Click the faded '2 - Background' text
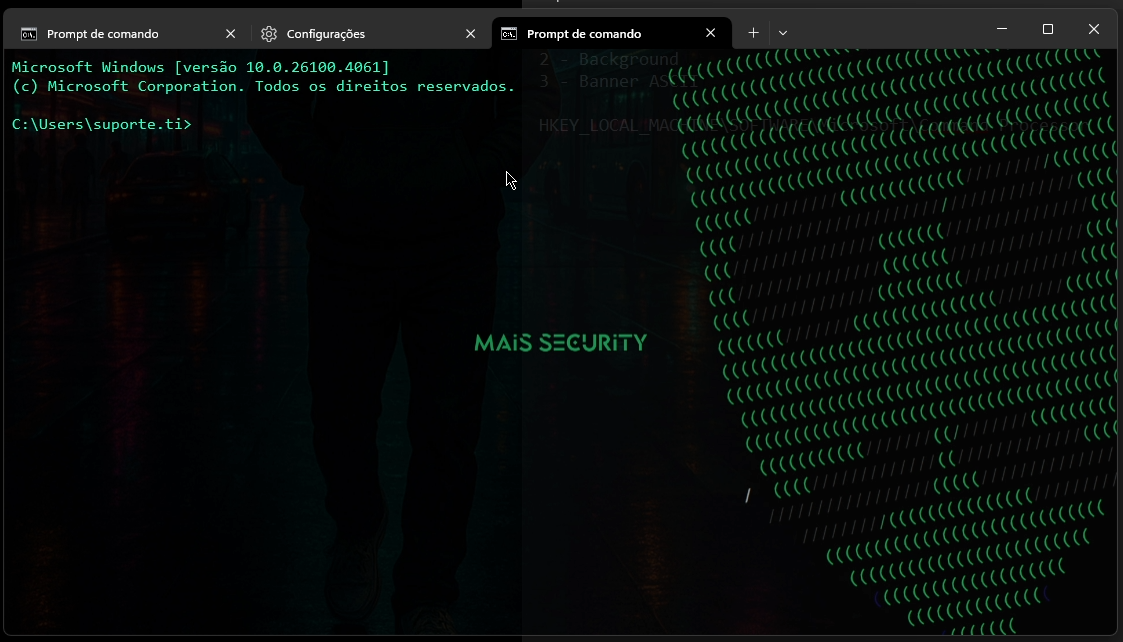This screenshot has height=642, width=1123. (x=608, y=59)
